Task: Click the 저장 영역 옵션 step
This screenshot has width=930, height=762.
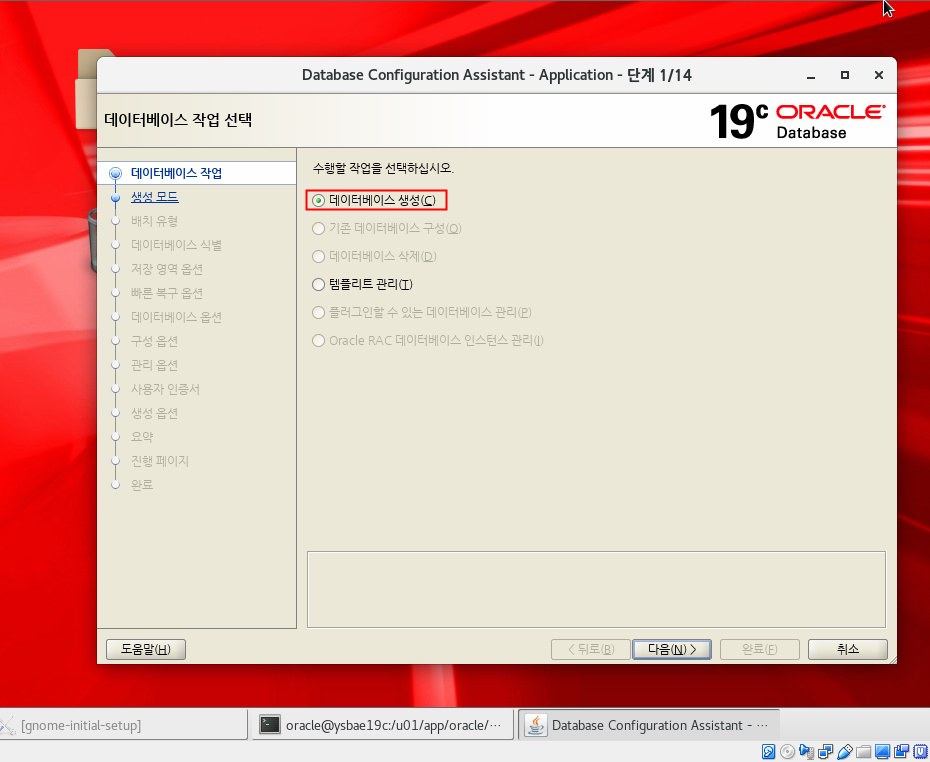Action: (167, 269)
